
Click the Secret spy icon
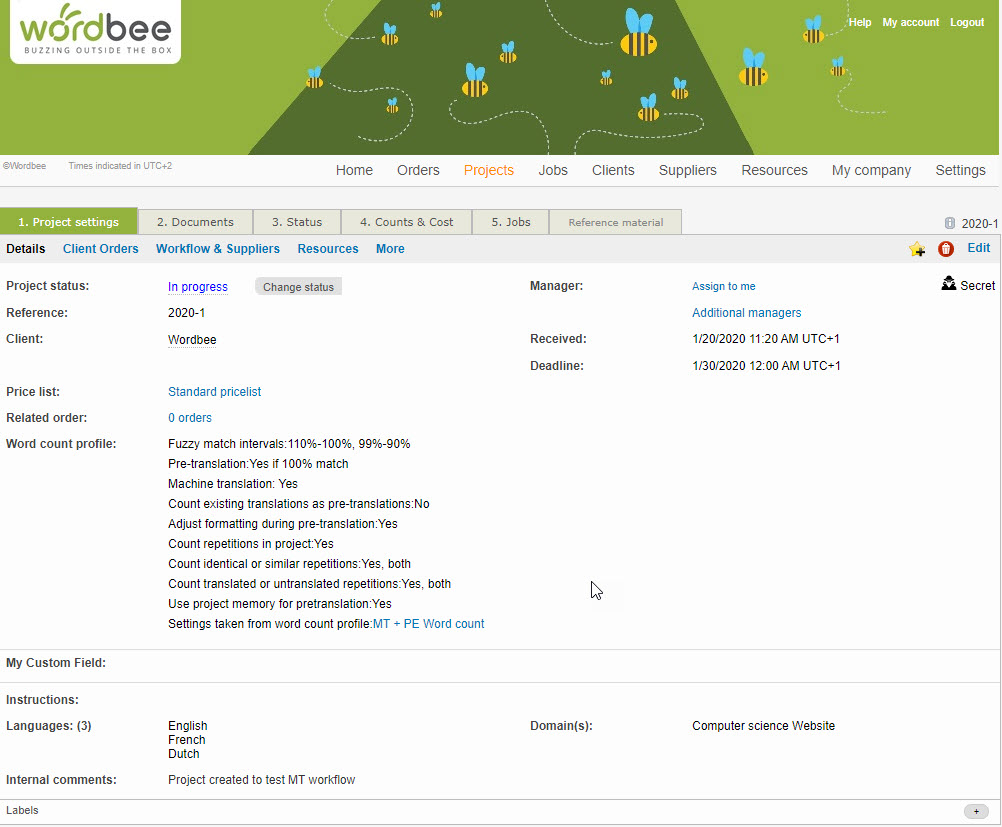[949, 285]
